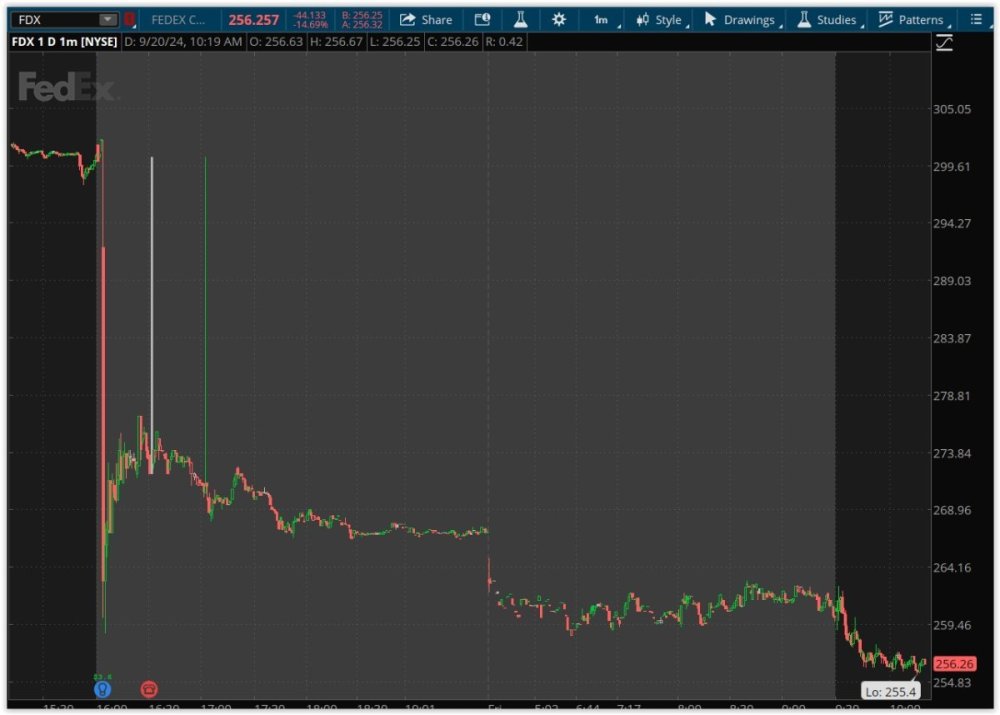Click the red phone earnings call marker
This screenshot has width=1000, height=715.
149,689
